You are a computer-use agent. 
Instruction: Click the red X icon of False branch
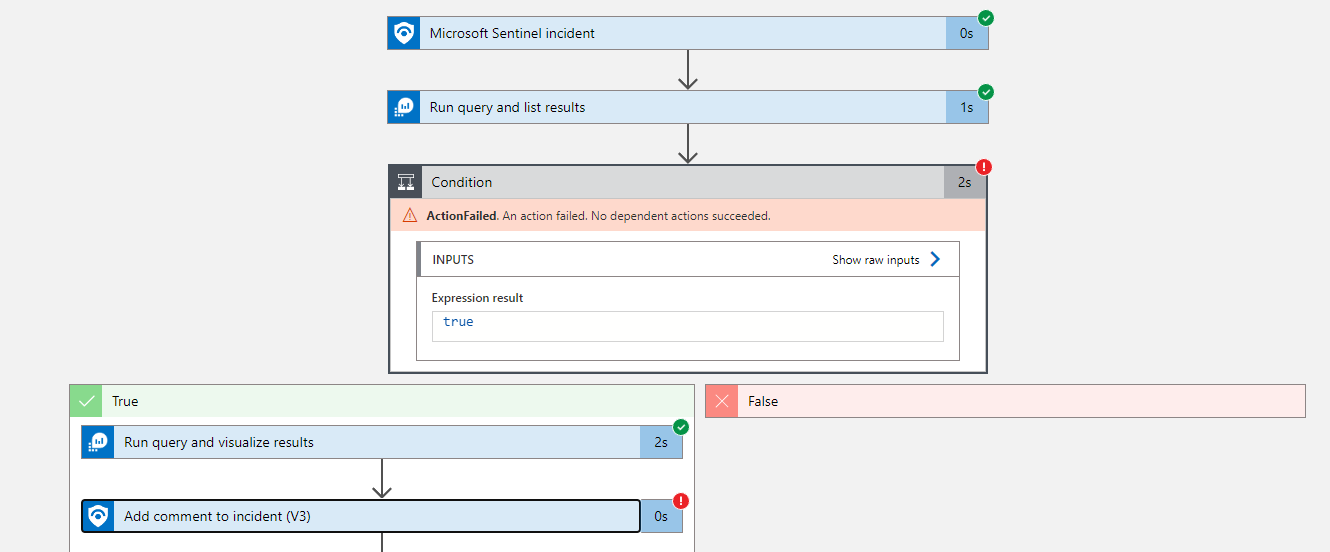(722, 401)
